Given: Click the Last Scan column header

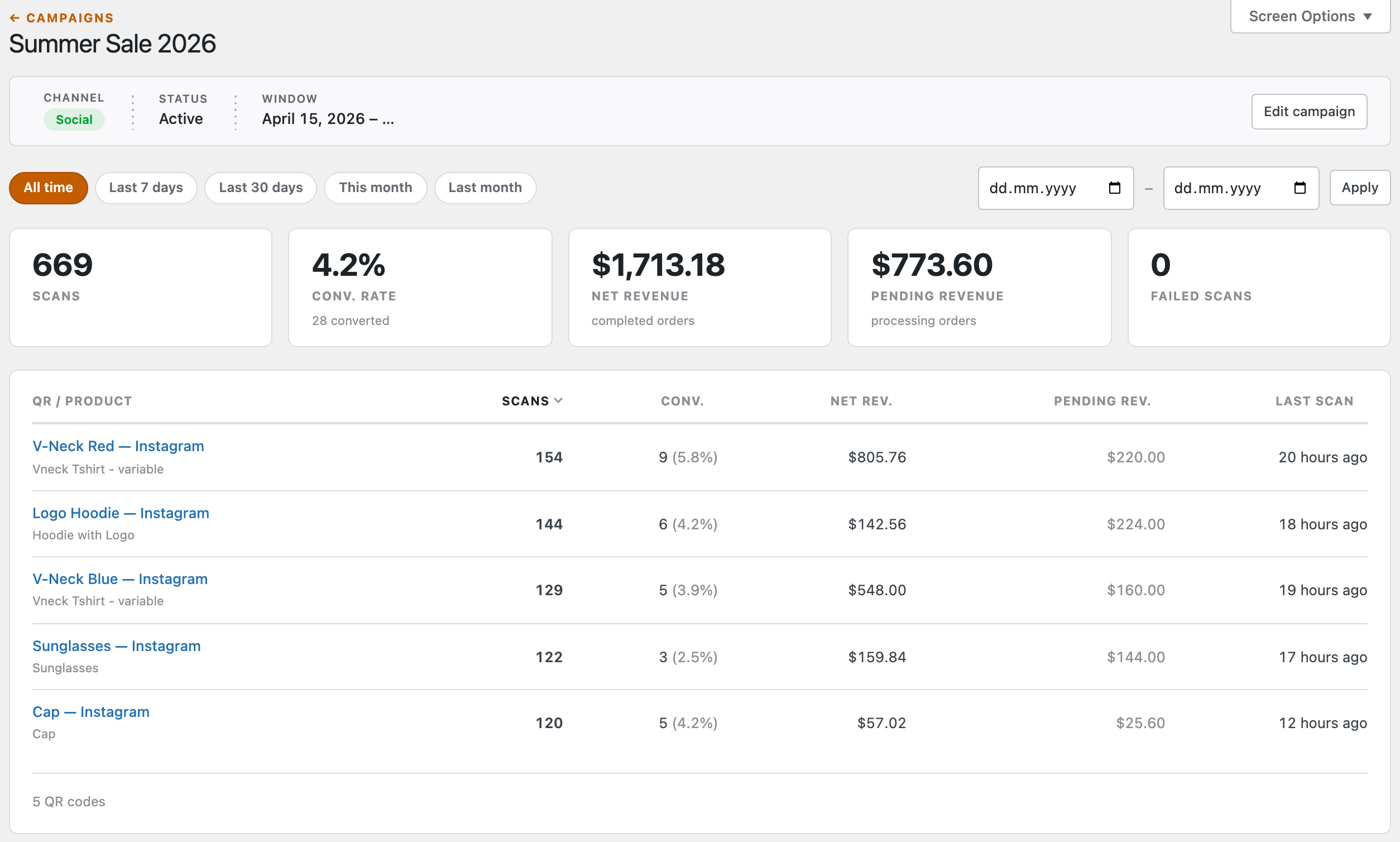Looking at the screenshot, I should click(1315, 400).
